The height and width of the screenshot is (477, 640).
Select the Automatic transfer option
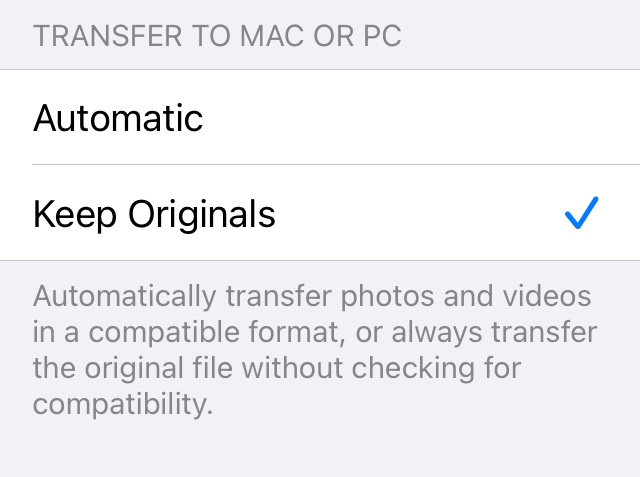[x=320, y=118]
